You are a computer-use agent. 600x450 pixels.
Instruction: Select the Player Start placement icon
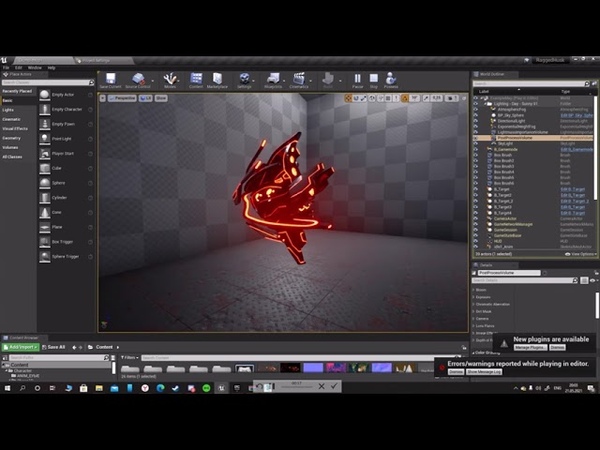click(45, 153)
